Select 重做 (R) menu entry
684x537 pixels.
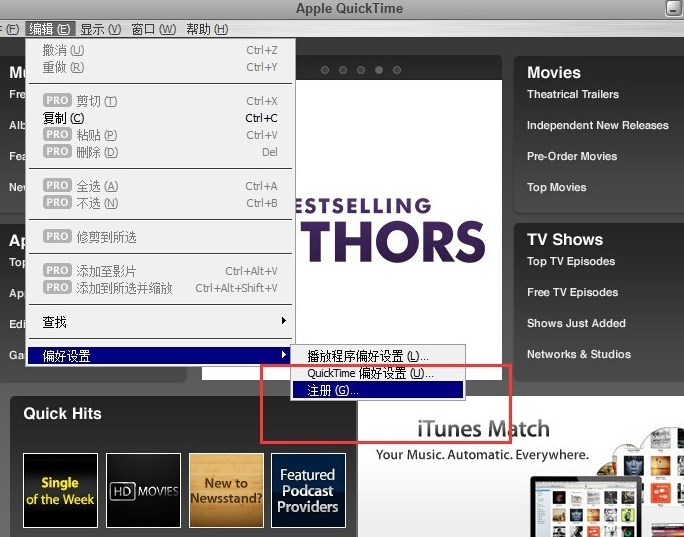[x=161, y=67]
